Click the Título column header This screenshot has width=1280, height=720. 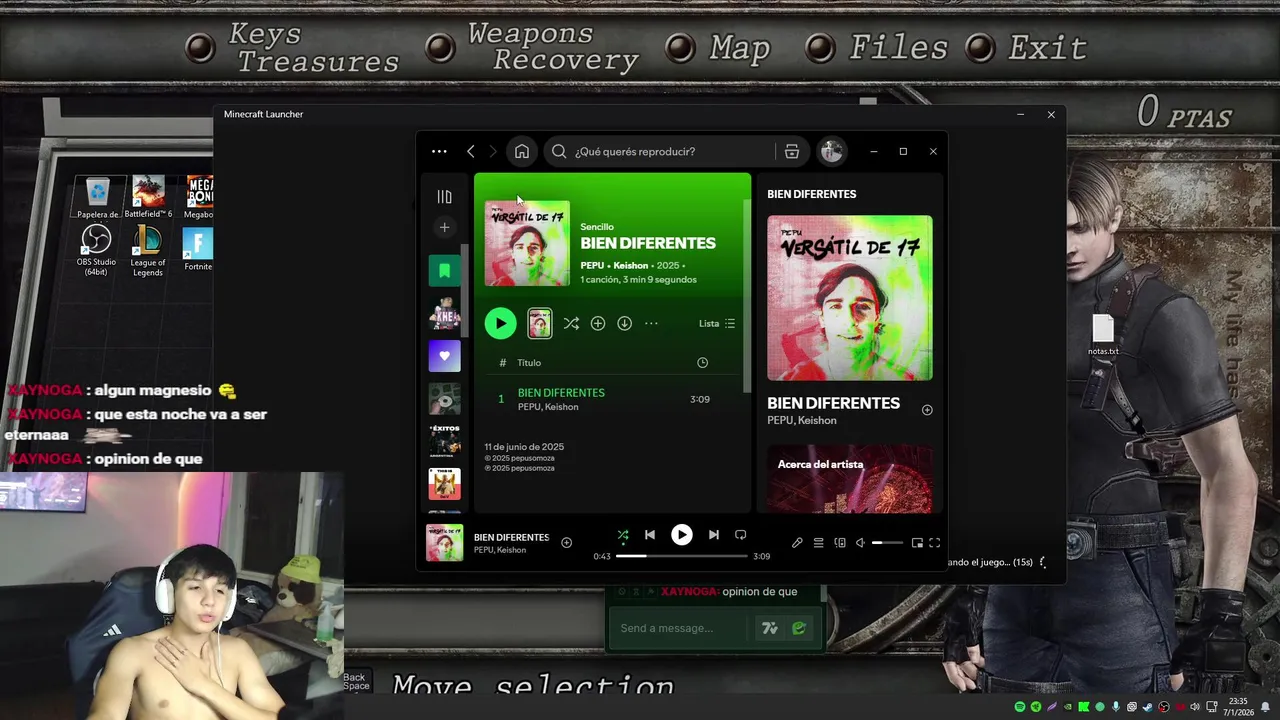529,363
